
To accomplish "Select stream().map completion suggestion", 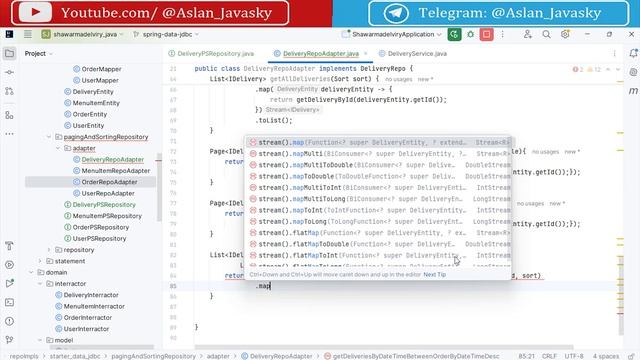I will (x=378, y=142).
